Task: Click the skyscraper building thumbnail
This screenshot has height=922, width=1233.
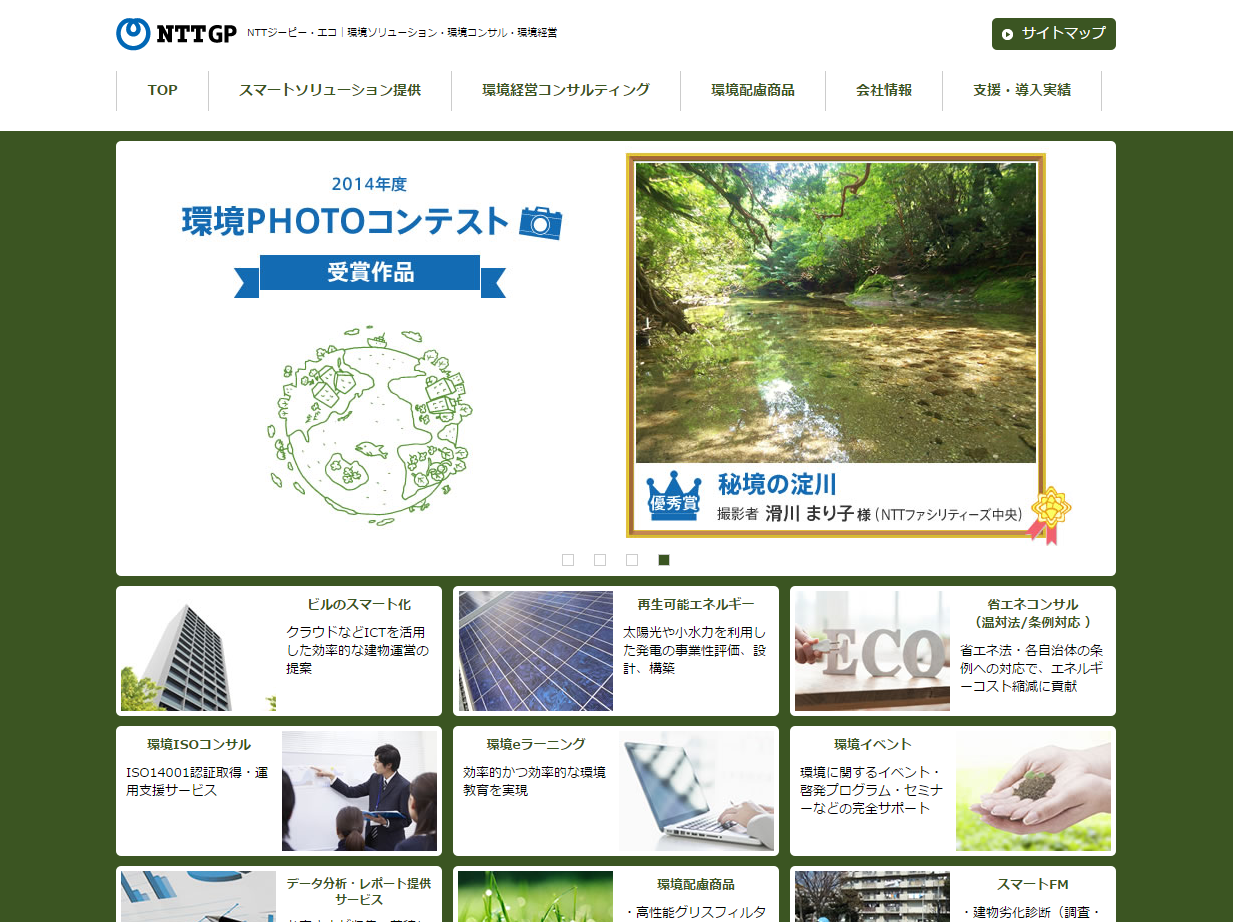Action: point(198,651)
